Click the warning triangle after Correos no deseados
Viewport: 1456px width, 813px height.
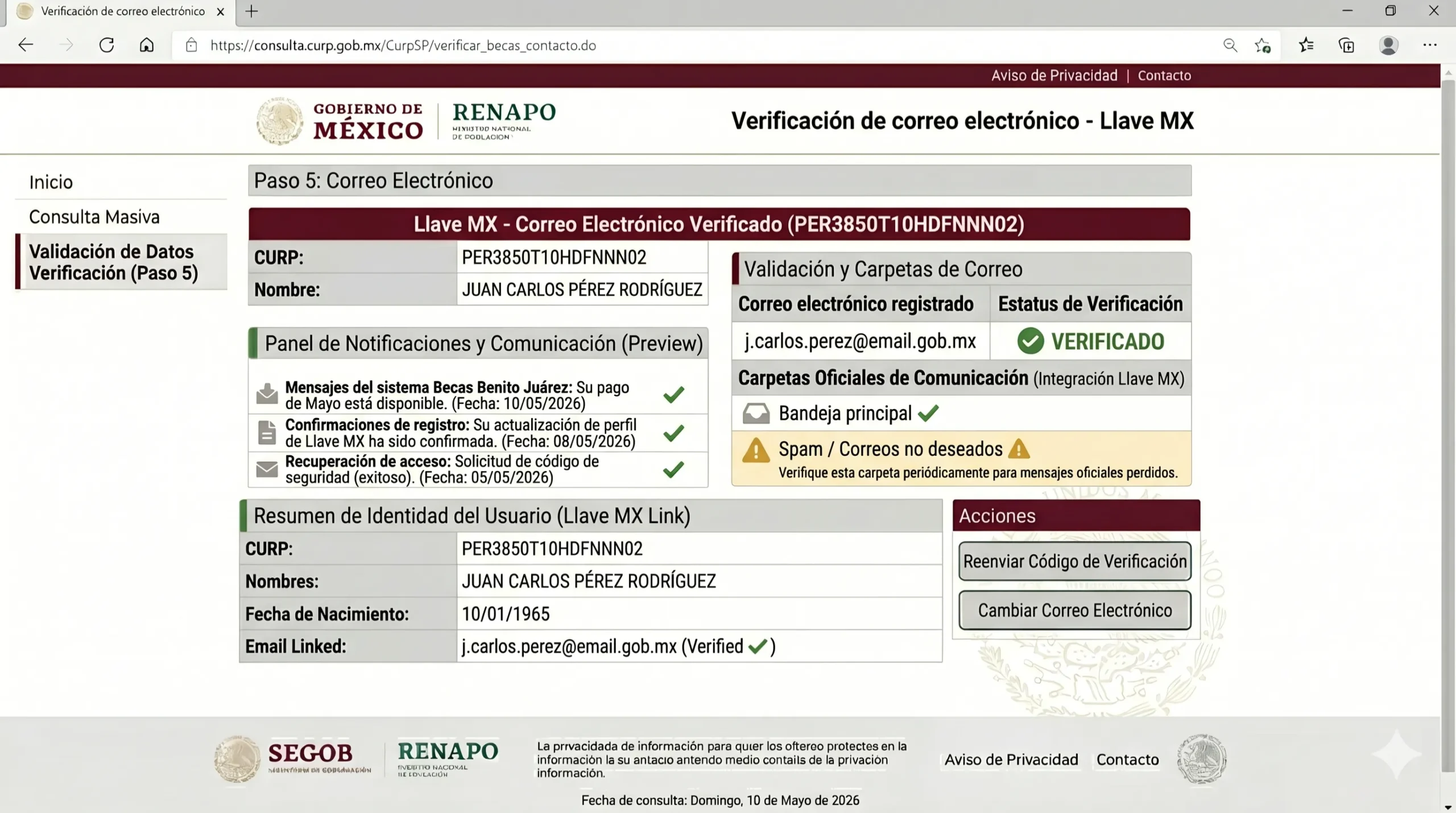click(1019, 448)
